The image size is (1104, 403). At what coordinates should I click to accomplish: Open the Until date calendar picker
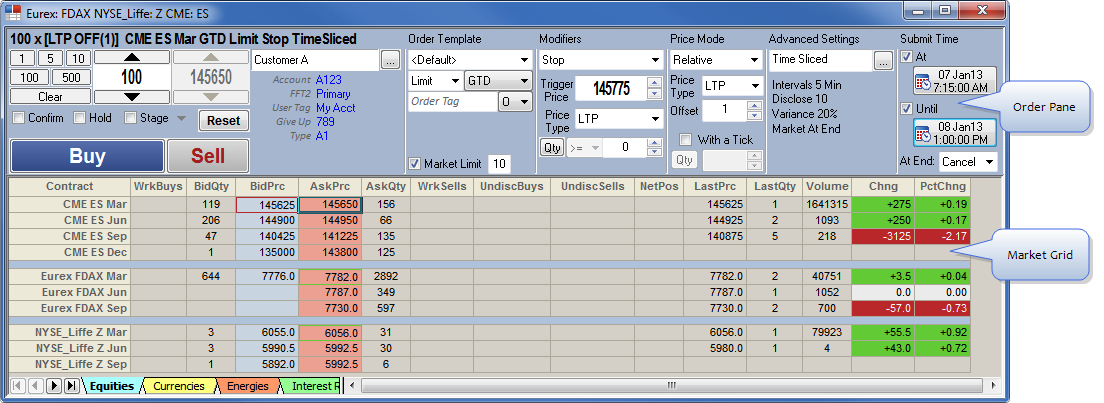[x=955, y=132]
